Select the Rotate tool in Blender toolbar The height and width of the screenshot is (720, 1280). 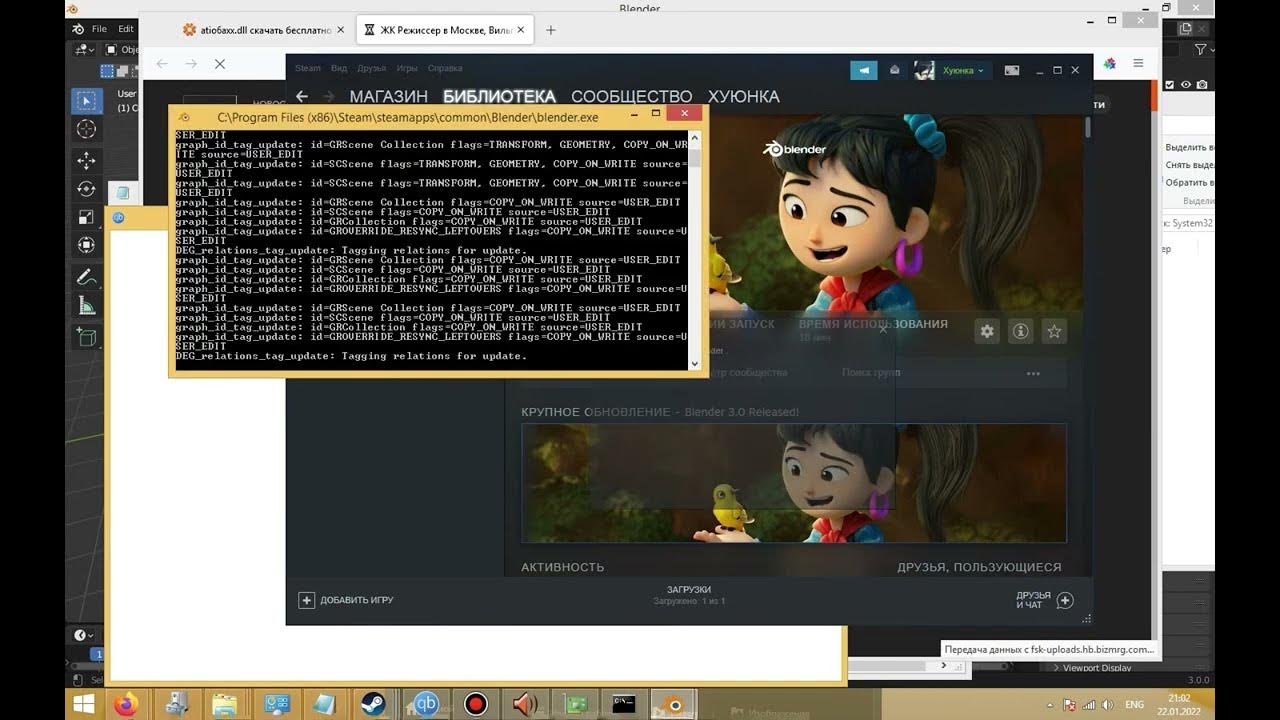(x=86, y=189)
